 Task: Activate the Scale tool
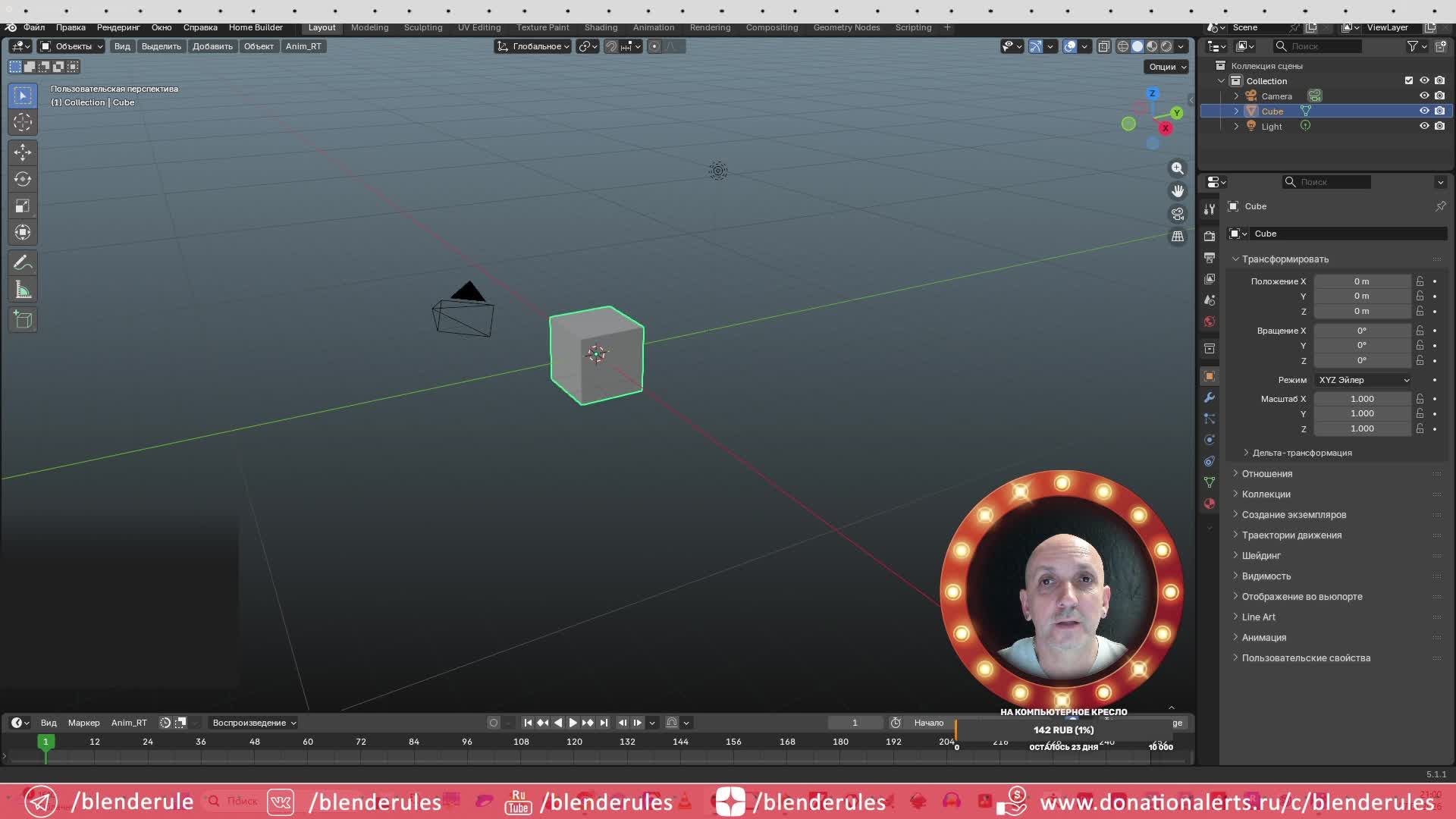click(x=23, y=206)
